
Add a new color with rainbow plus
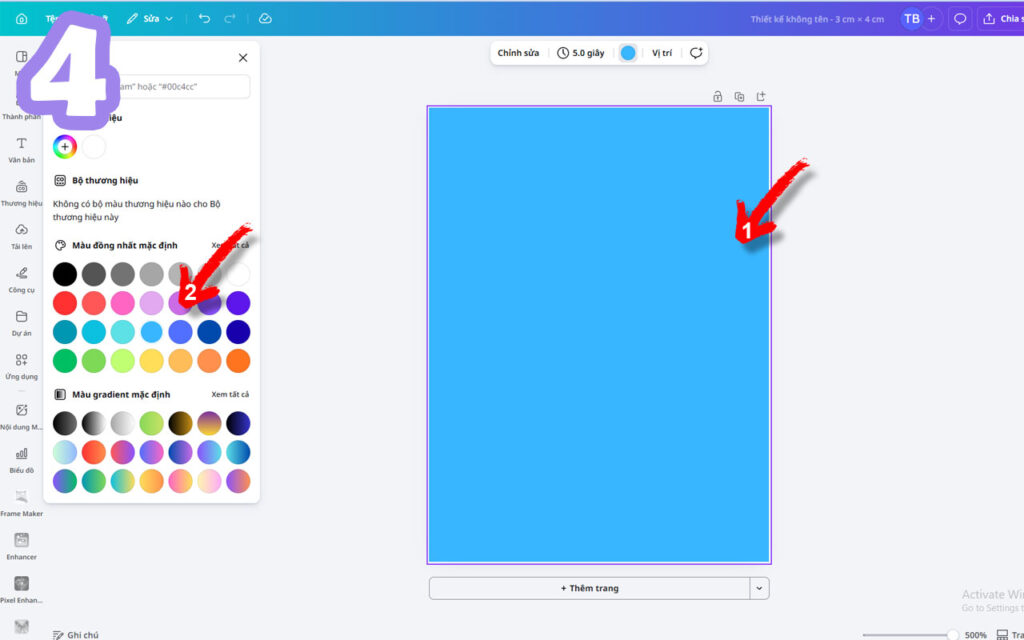tap(65, 147)
